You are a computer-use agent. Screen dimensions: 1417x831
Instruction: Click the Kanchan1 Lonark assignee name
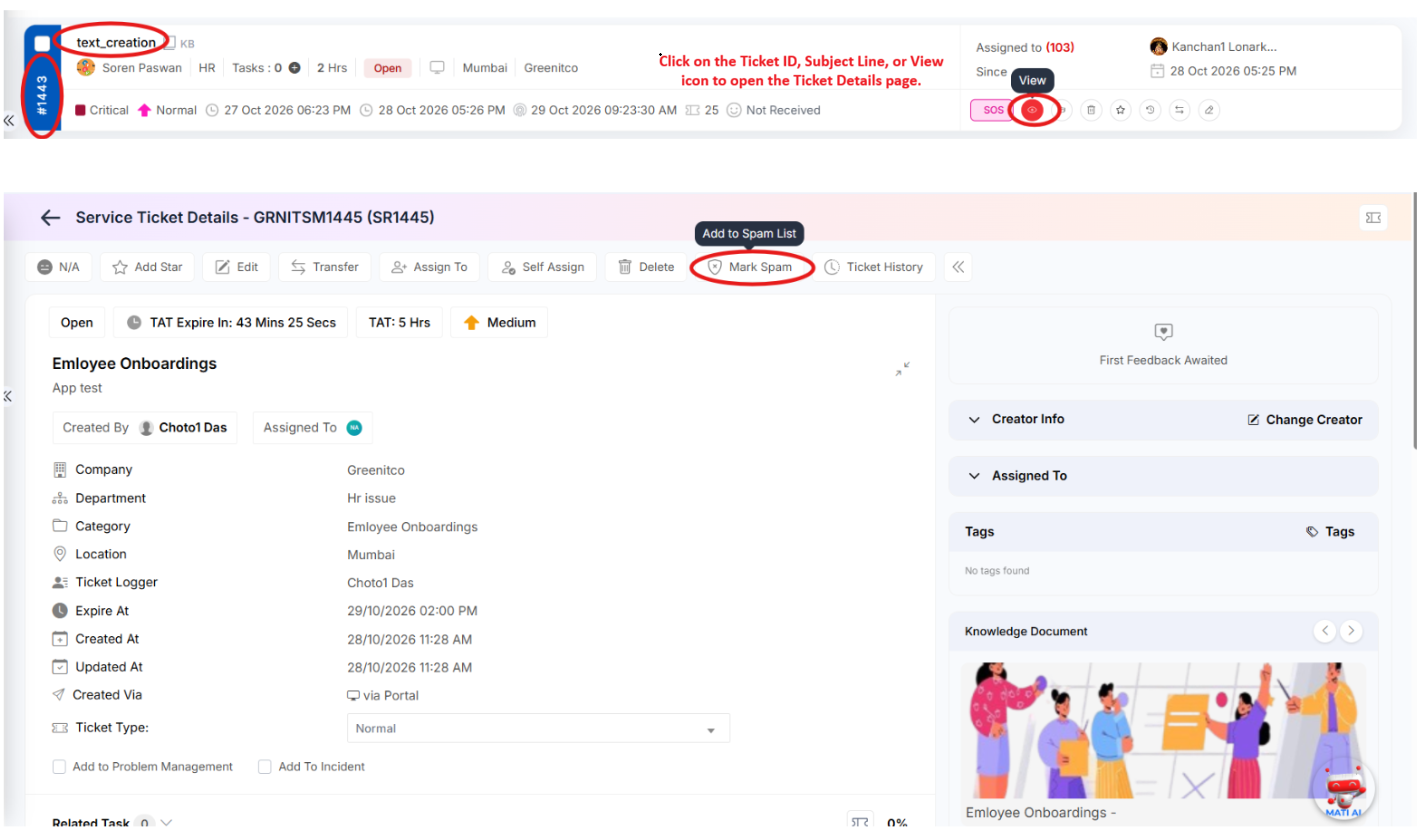tap(1225, 46)
